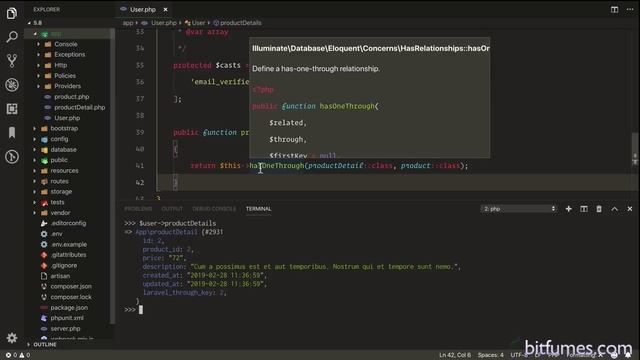Image resolution: width=640 pixels, height=360 pixels.
Task: Open the .gitignore file
Action: (64, 265)
